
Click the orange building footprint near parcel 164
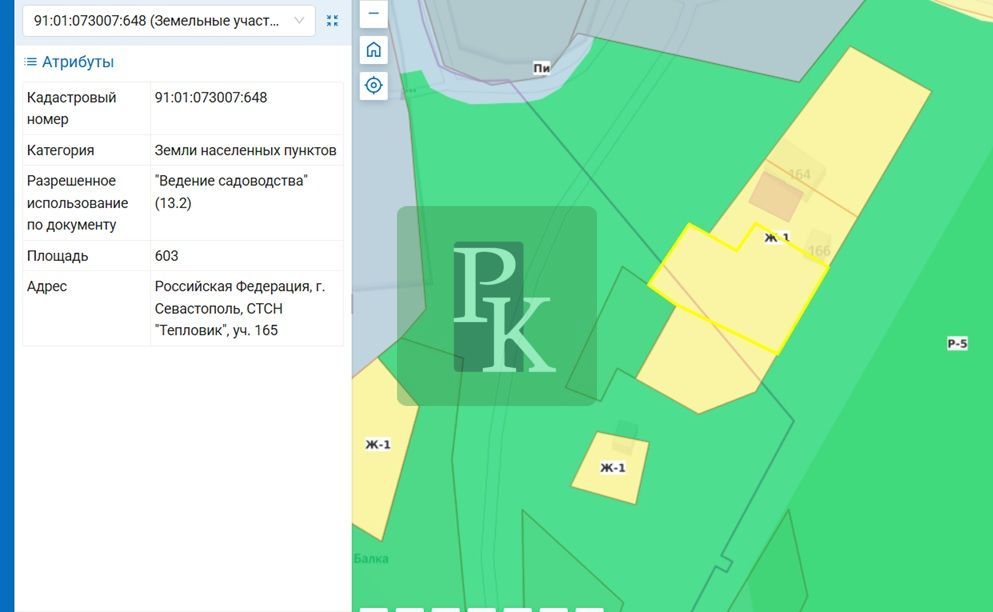point(775,196)
